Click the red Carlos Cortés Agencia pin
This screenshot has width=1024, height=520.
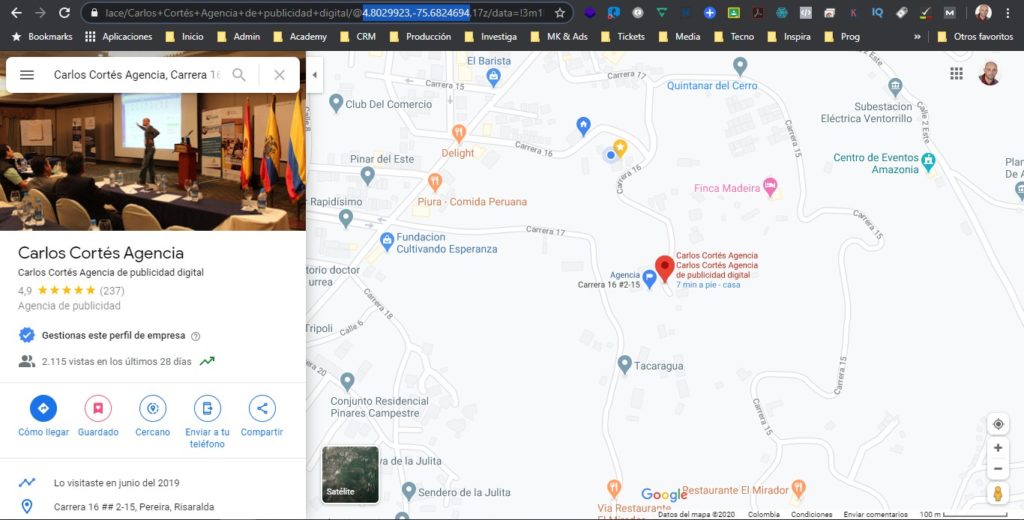pyautogui.click(x=665, y=268)
